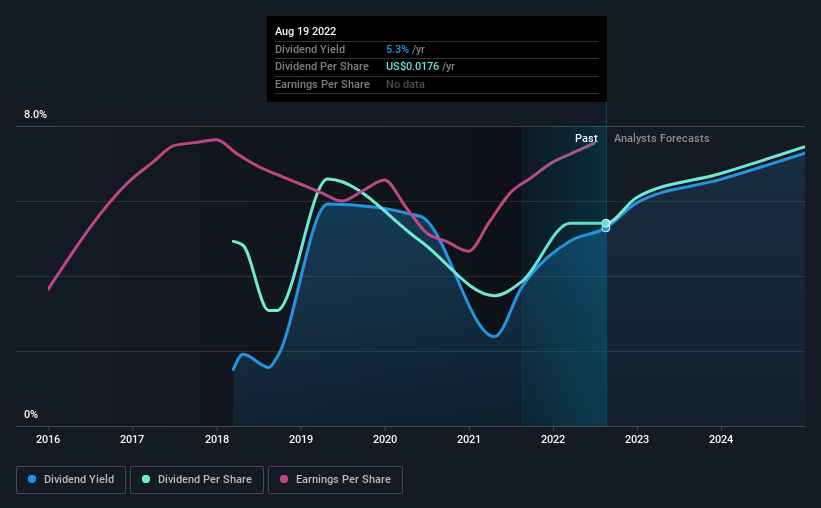Click the 2020 x-axis year label

pyautogui.click(x=385, y=439)
